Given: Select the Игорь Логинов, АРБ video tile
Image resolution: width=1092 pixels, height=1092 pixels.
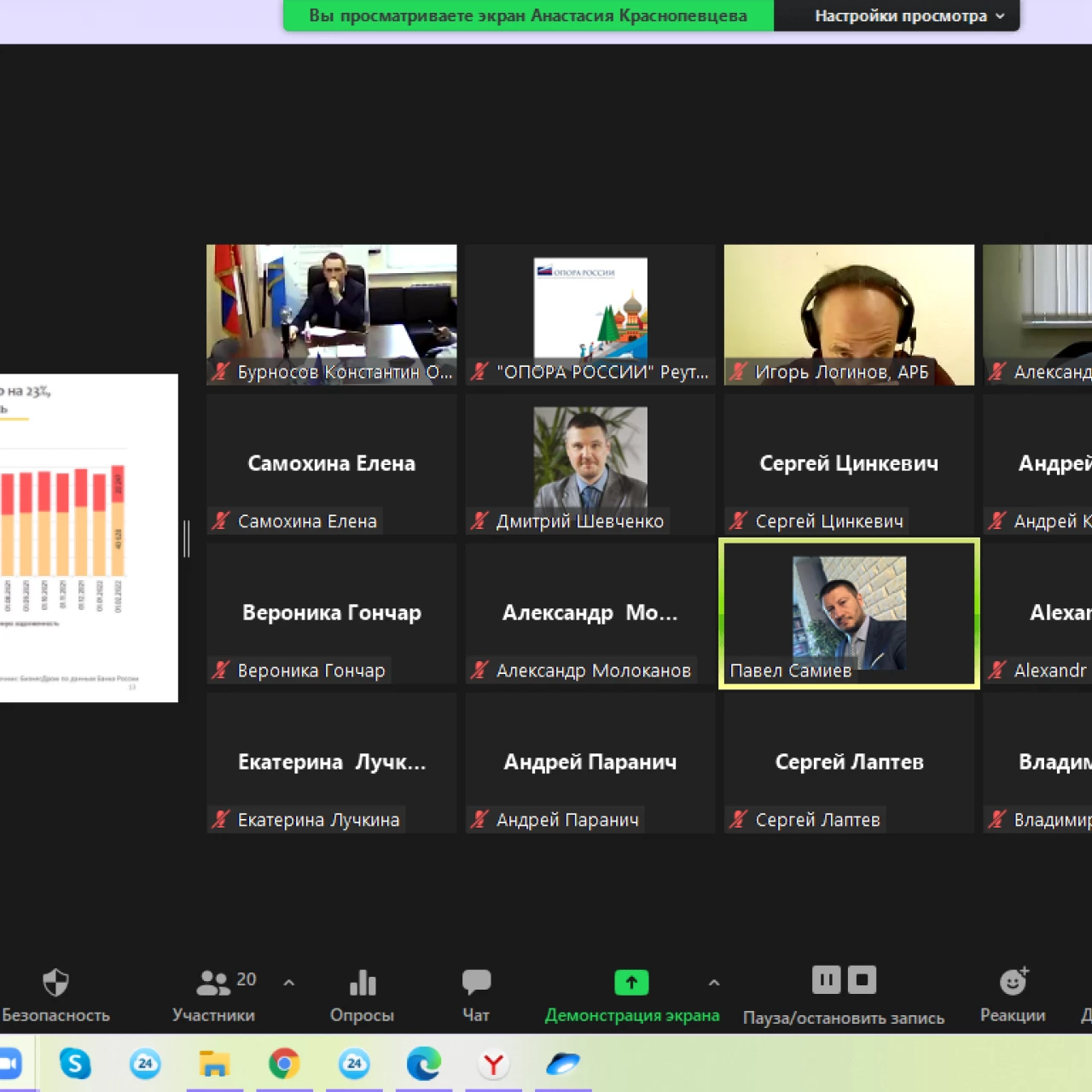Looking at the screenshot, I should pos(849,315).
